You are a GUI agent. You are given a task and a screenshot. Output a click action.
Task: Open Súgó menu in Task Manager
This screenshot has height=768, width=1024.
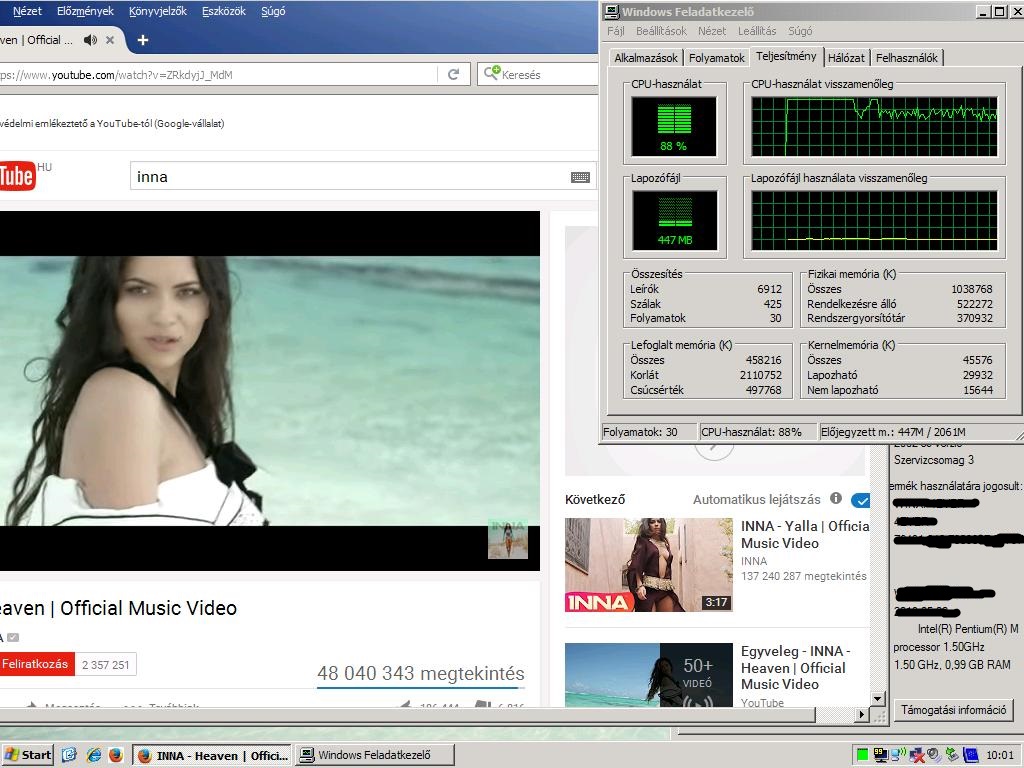coord(800,31)
